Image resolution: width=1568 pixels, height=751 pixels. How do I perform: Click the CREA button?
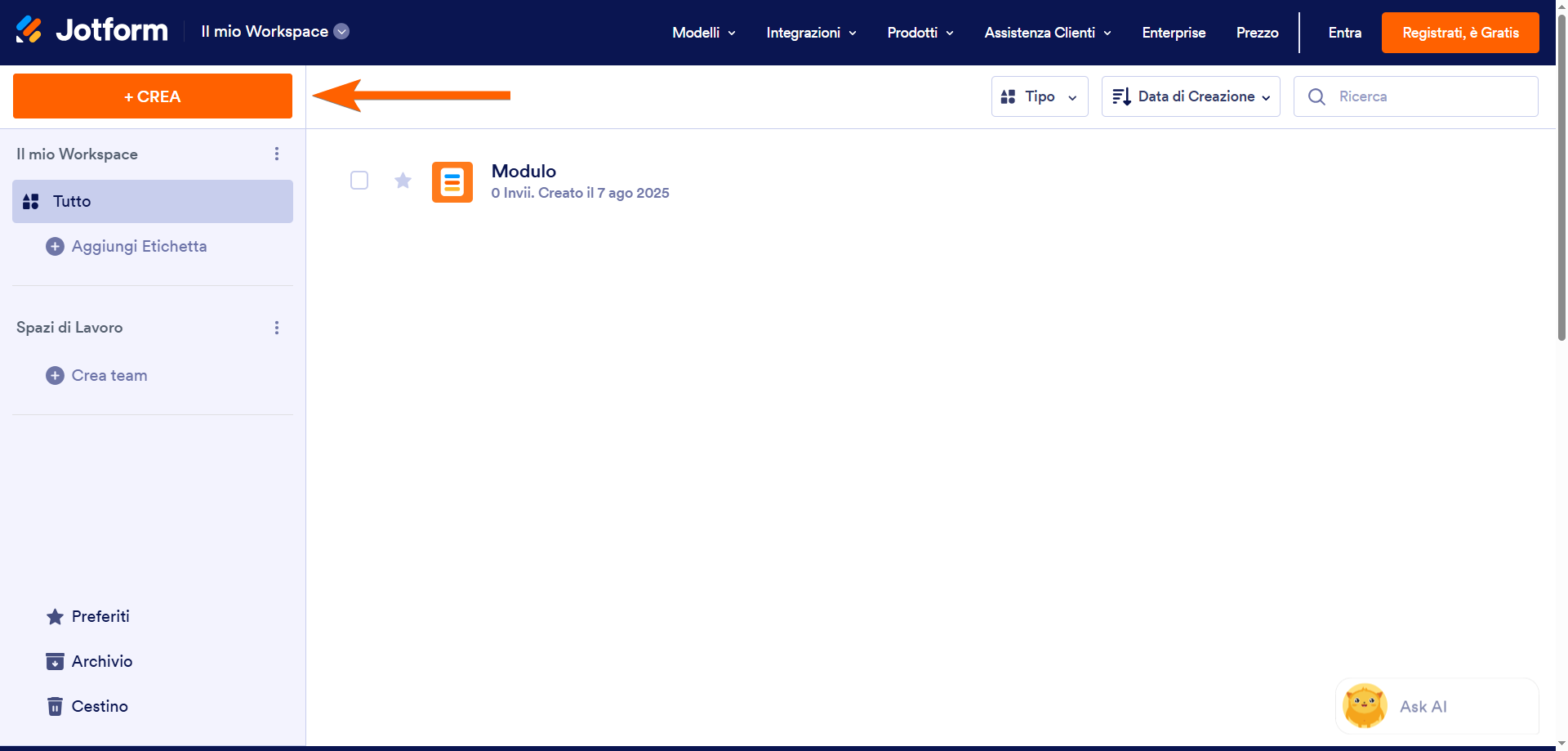[152, 96]
